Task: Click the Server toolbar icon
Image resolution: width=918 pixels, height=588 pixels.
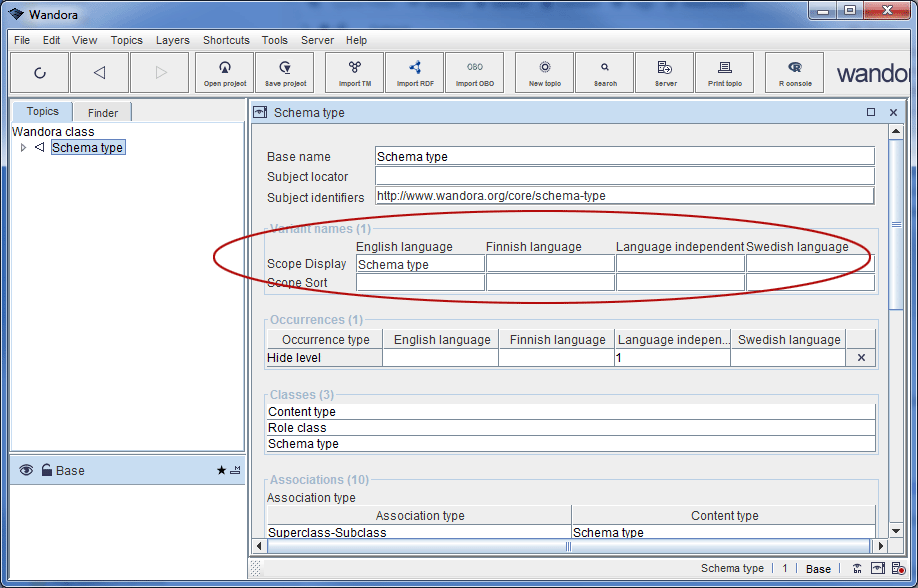Action: (x=665, y=73)
